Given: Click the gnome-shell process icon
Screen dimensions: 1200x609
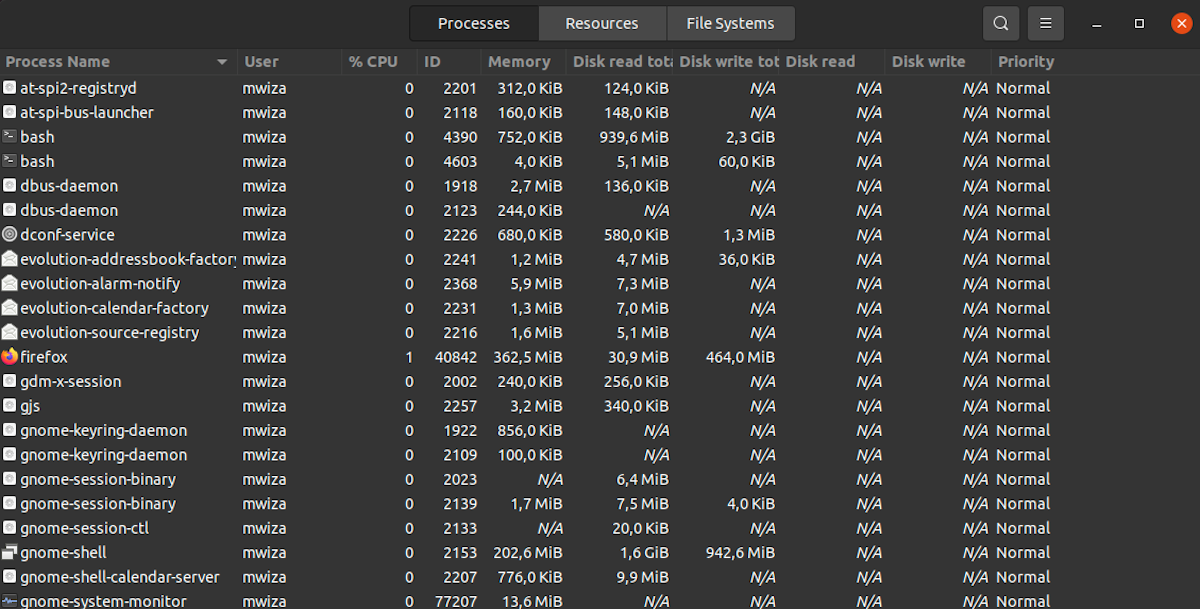Looking at the screenshot, I should tap(10, 553).
